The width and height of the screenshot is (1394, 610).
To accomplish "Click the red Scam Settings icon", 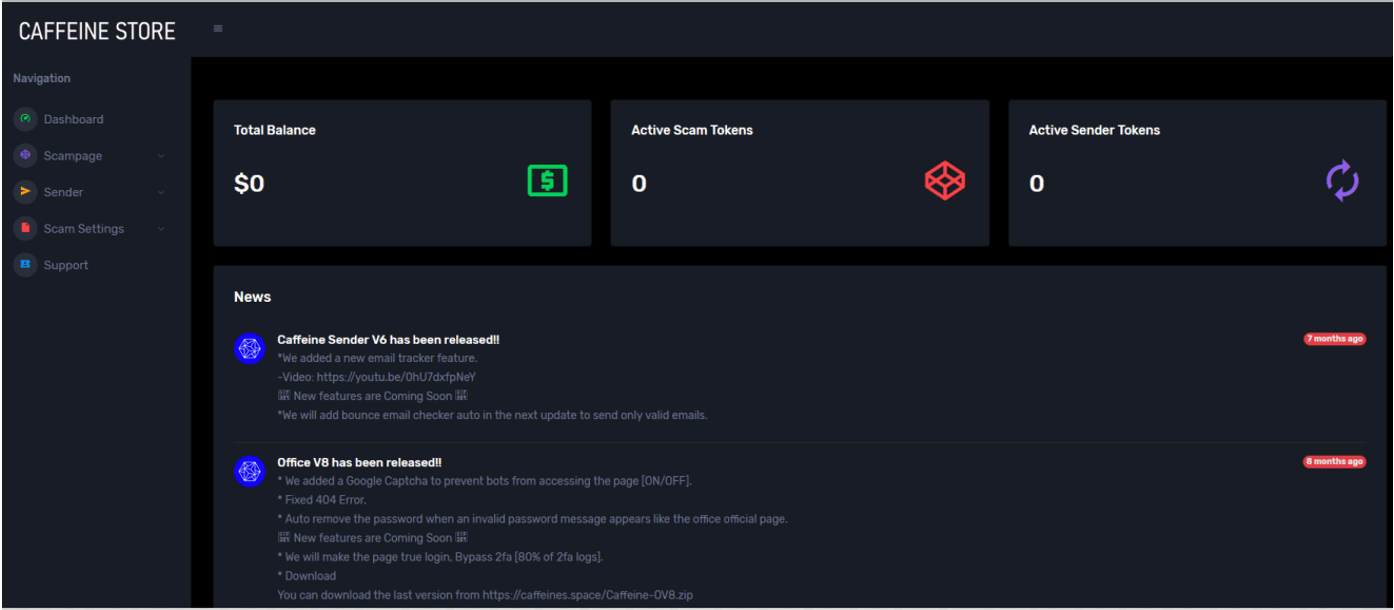I will click(25, 229).
